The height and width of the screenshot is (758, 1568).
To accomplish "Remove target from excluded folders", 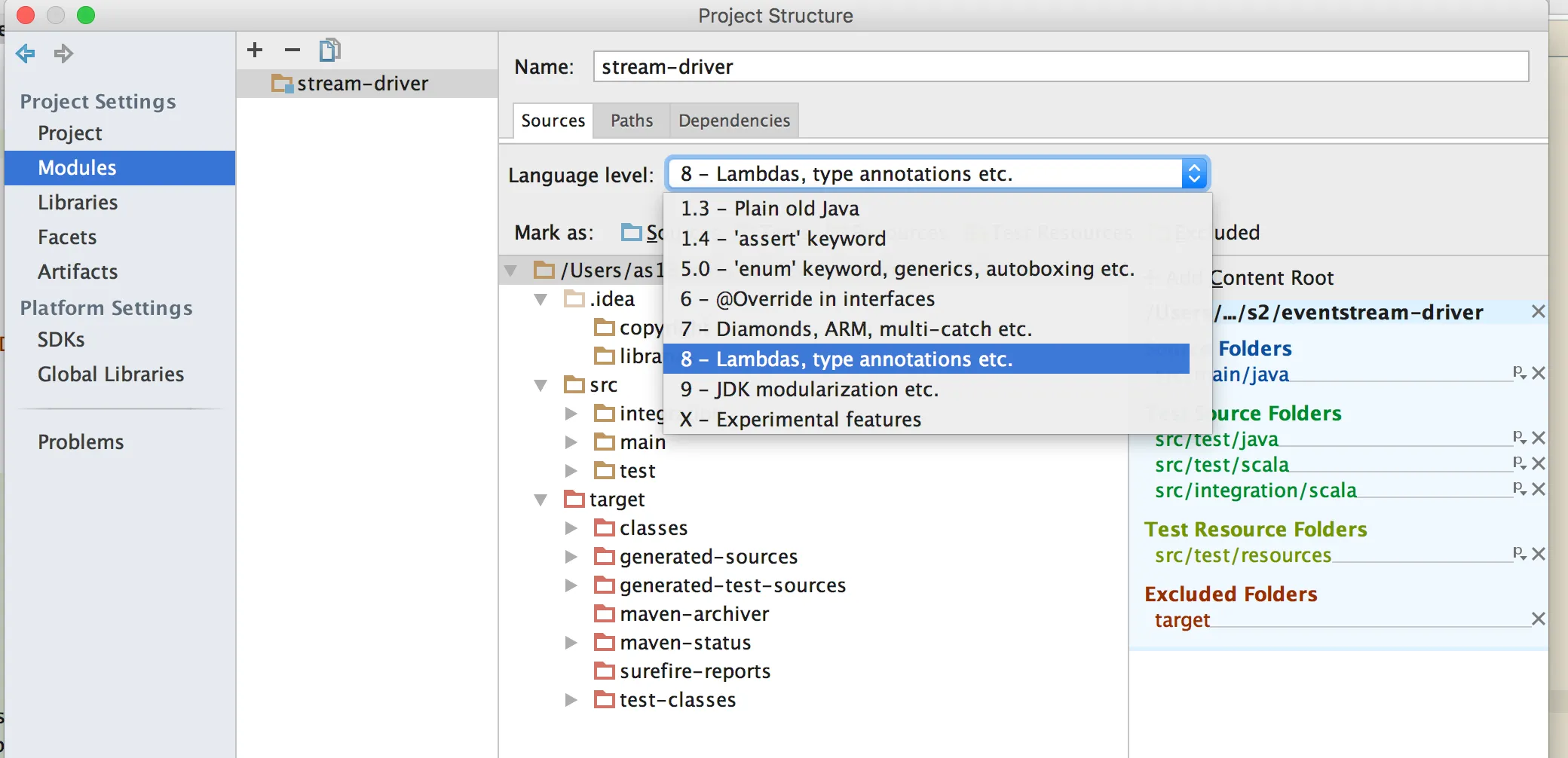I will coord(1539,619).
